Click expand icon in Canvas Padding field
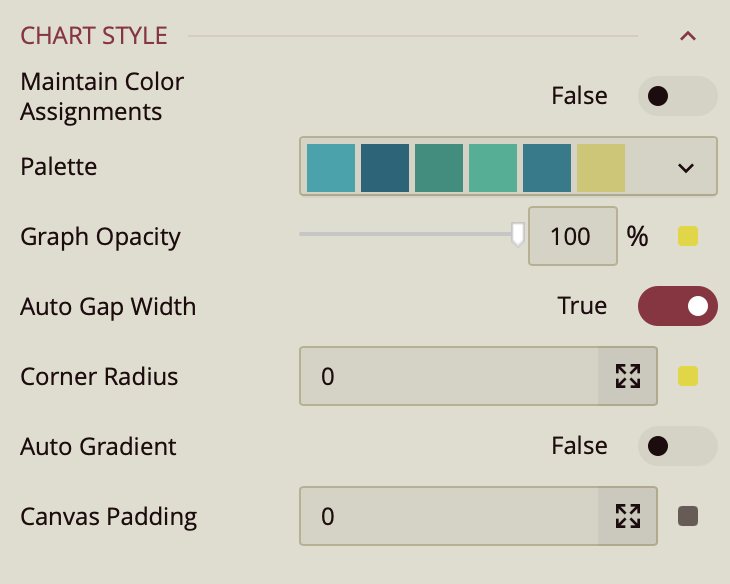This screenshot has width=730, height=584. click(628, 516)
